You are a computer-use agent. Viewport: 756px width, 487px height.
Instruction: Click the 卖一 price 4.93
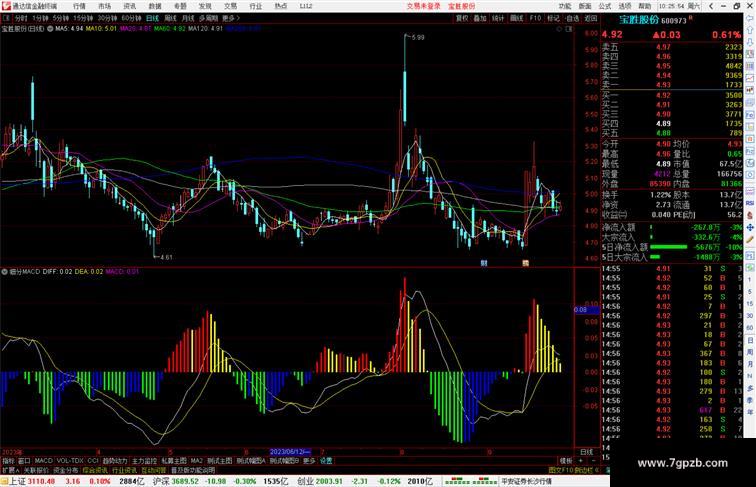point(663,85)
